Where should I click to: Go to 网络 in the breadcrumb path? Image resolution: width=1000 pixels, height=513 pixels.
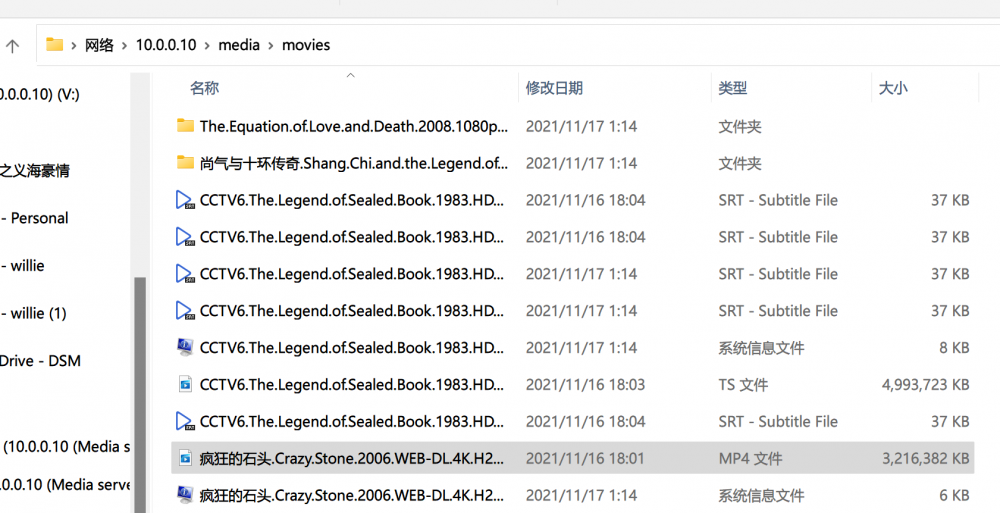[99, 45]
